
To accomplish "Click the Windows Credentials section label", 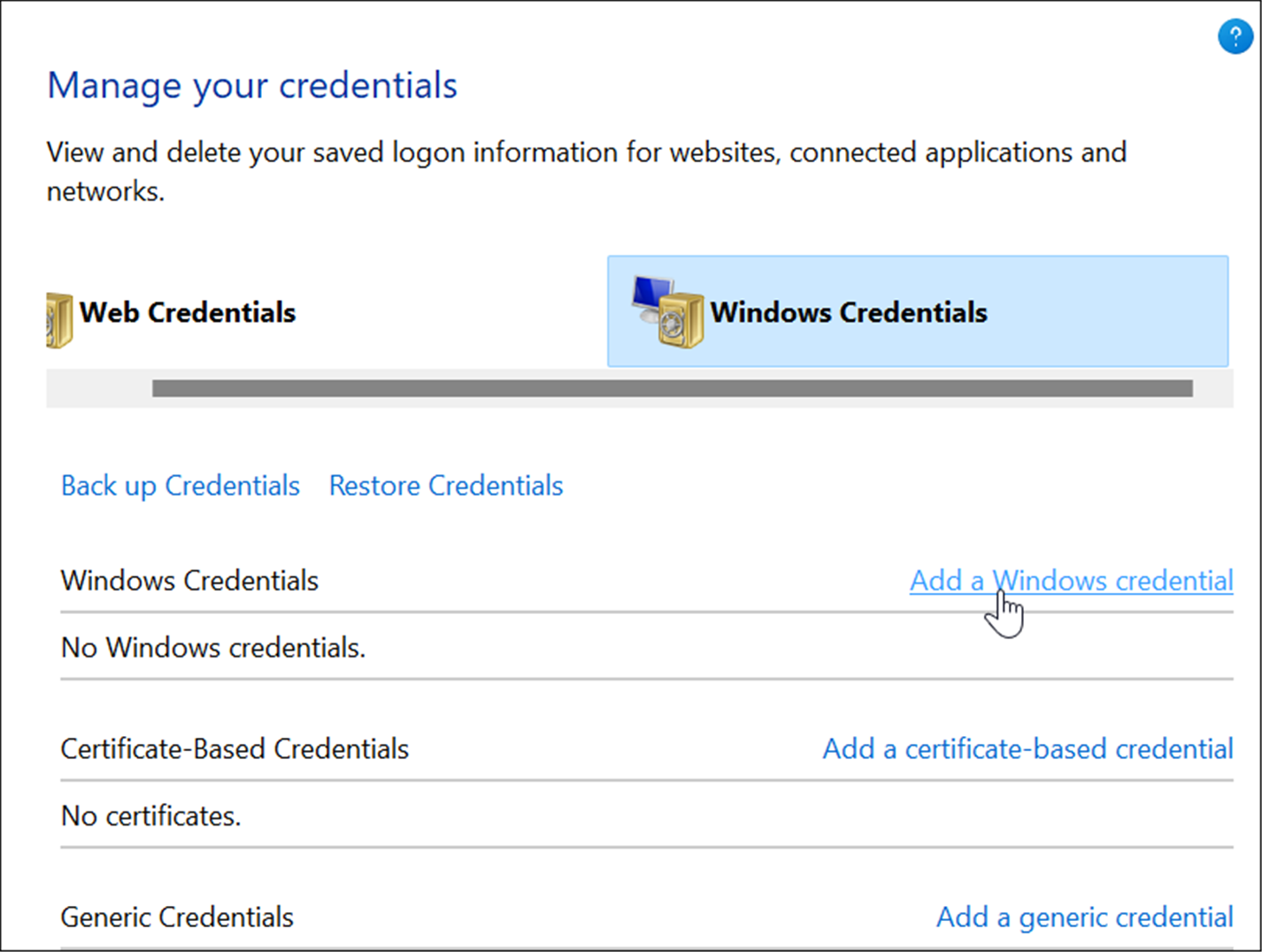I will (189, 580).
